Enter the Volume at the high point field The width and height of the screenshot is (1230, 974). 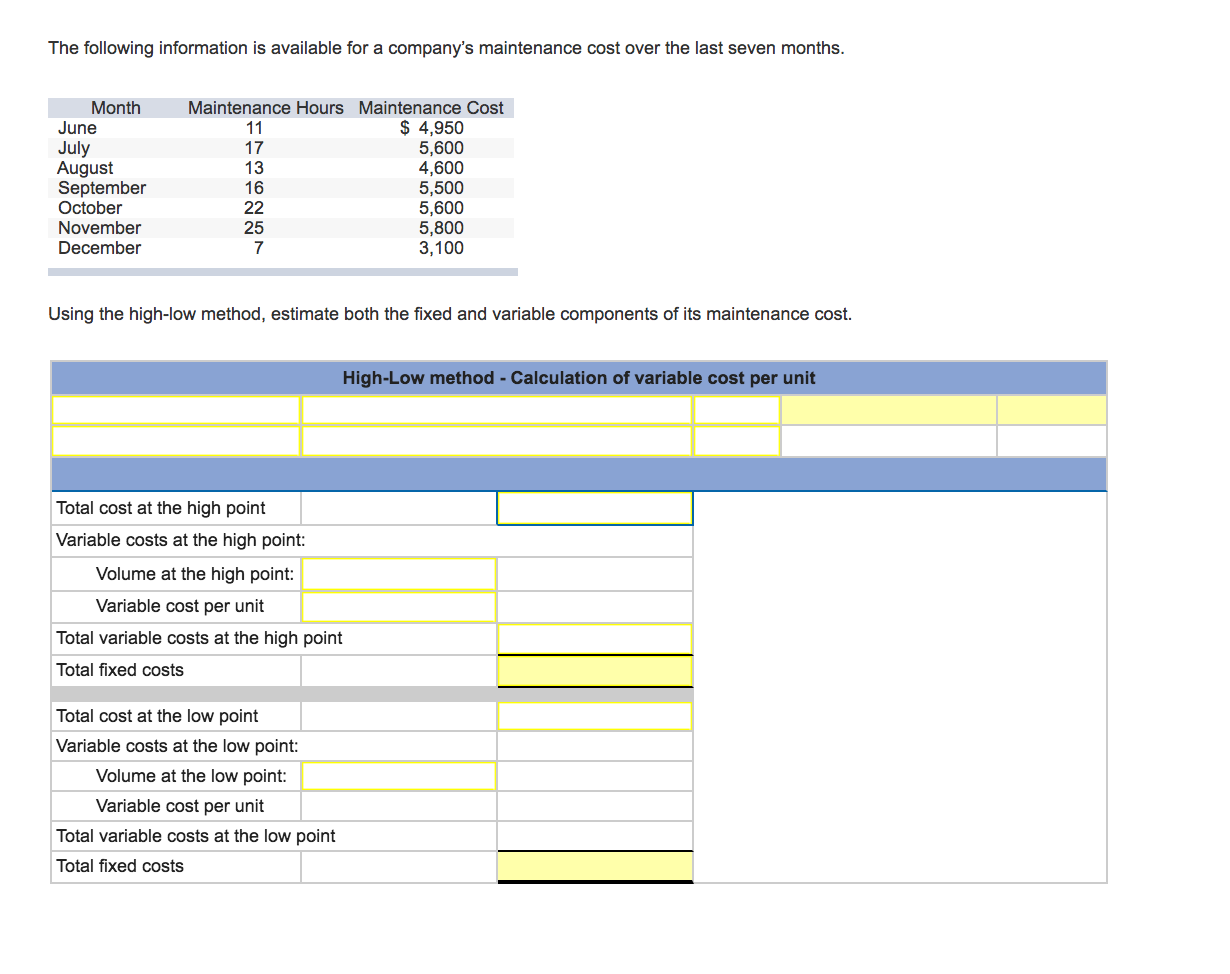pos(397,573)
